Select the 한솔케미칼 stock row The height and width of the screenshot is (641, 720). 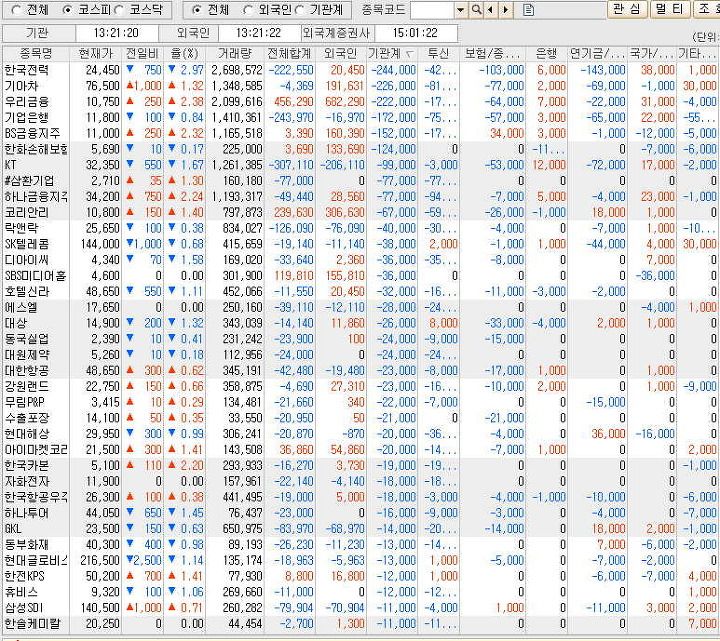(x=360, y=624)
